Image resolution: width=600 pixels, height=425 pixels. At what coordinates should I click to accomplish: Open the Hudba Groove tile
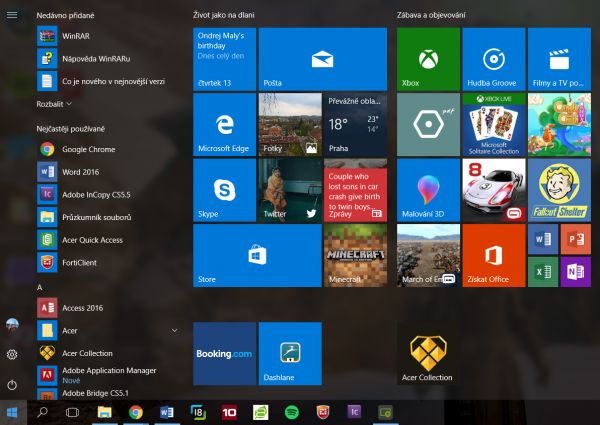pyautogui.click(x=494, y=59)
